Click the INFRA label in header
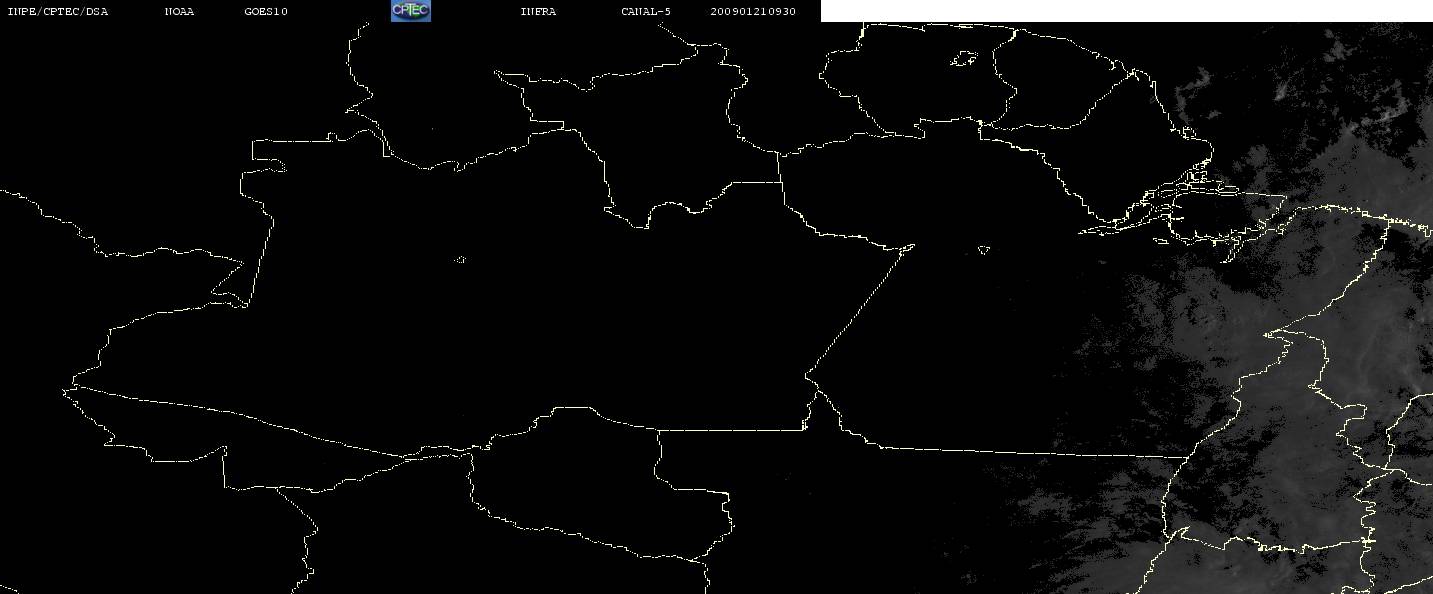This screenshot has width=1433, height=594. pos(538,12)
